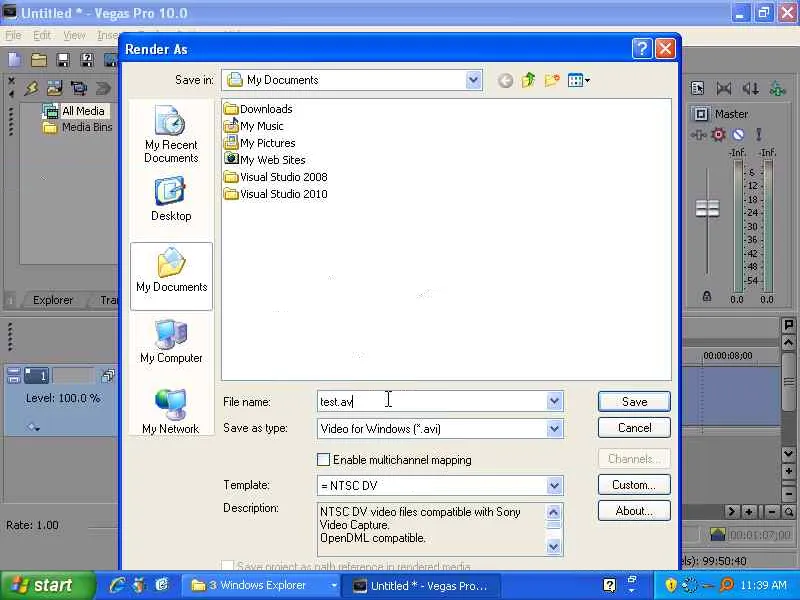Open the View menu in Vegas
This screenshot has height=600, width=800.
[74, 35]
